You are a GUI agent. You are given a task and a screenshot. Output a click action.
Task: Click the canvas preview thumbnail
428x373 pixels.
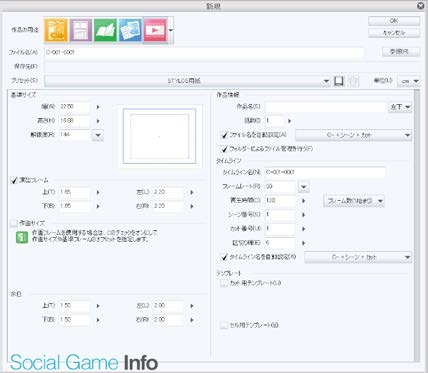(x=159, y=136)
